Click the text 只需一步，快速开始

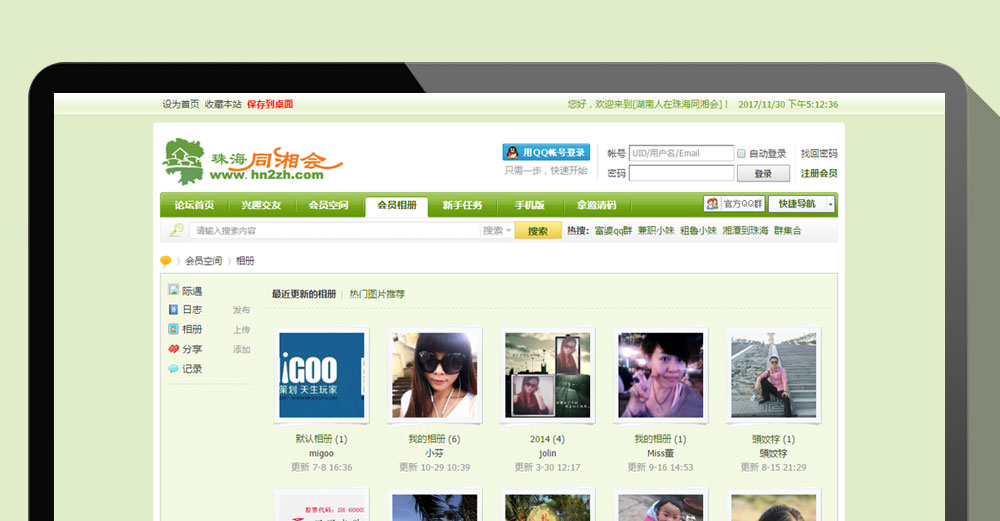click(546, 171)
